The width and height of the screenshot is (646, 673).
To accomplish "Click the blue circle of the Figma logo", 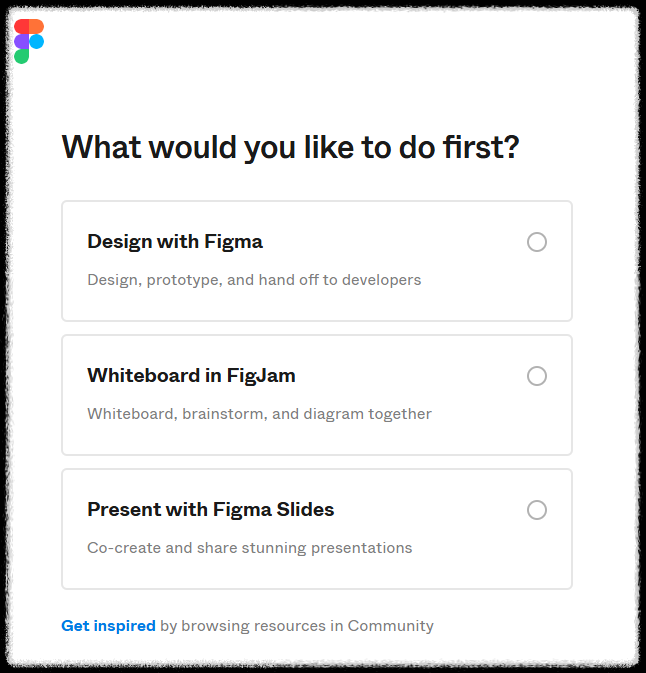I will [36, 42].
